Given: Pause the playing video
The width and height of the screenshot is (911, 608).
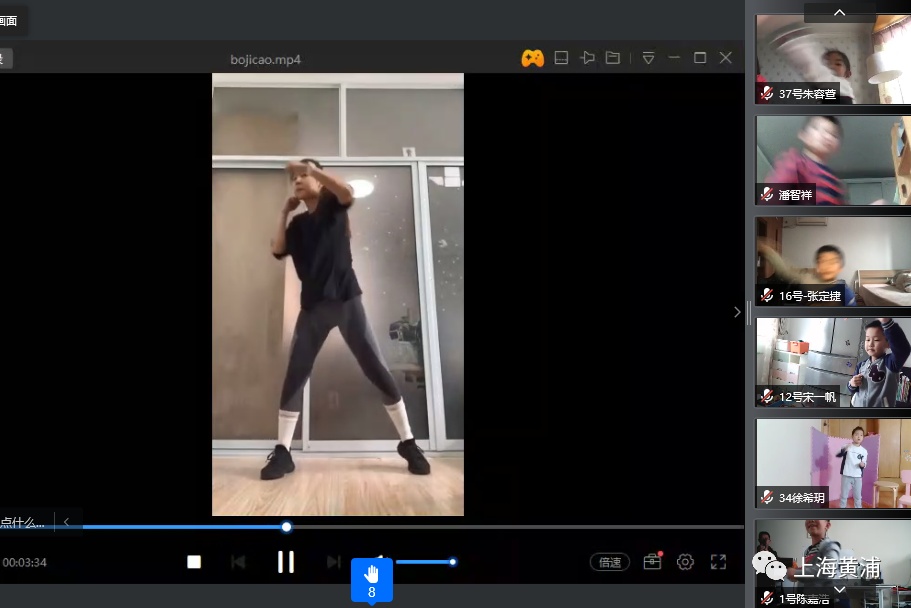Looking at the screenshot, I should click(x=286, y=562).
